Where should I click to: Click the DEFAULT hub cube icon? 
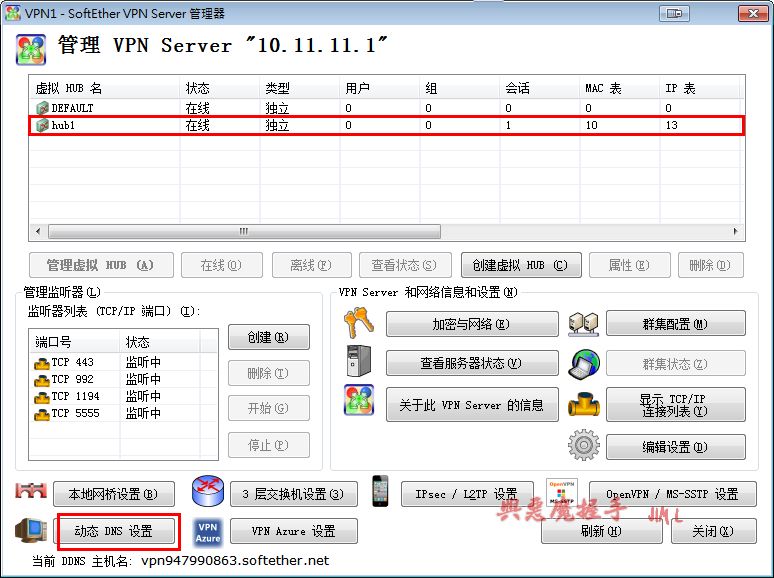(42, 108)
